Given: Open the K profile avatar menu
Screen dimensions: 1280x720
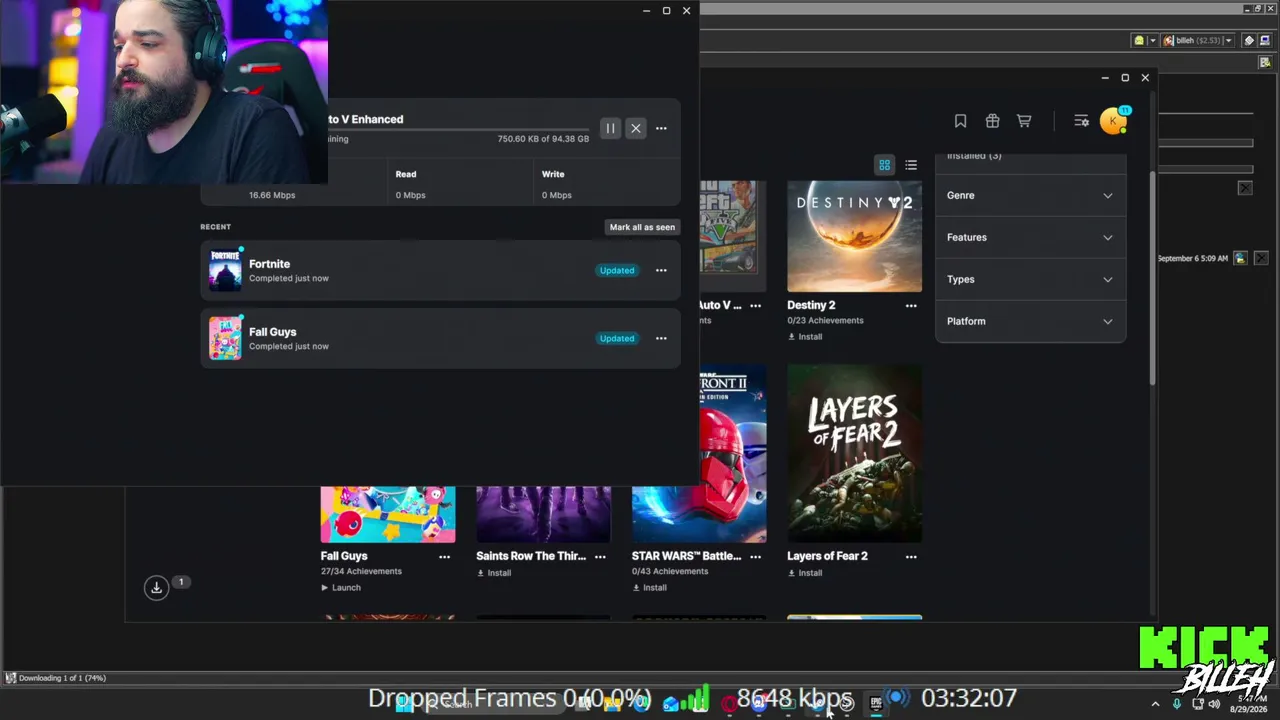Looking at the screenshot, I should 1113,121.
